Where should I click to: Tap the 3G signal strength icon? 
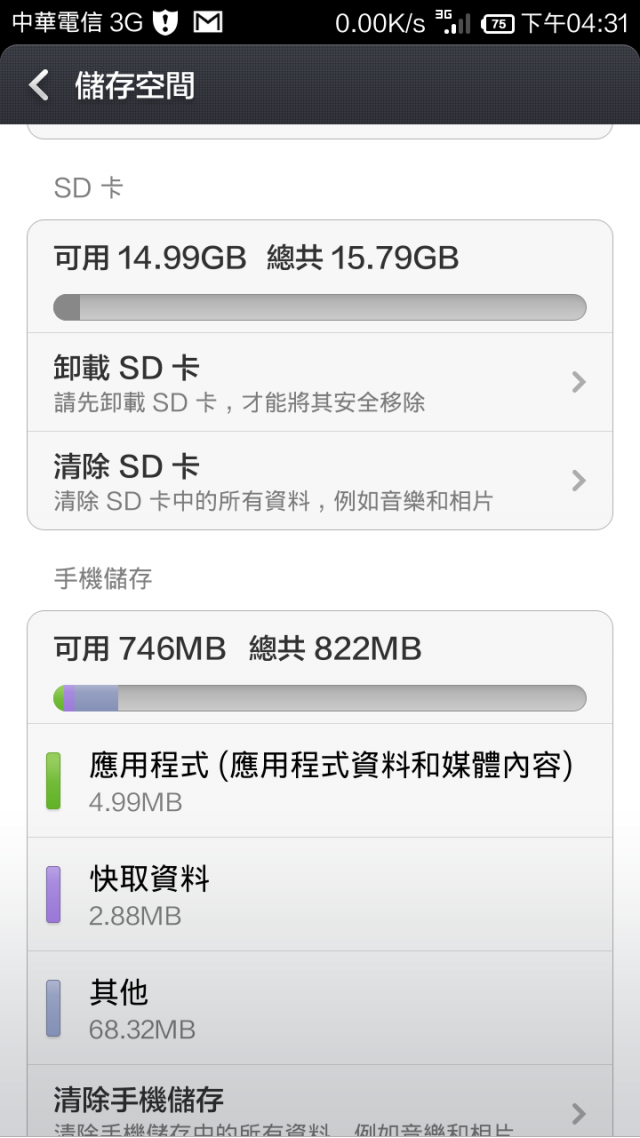pyautogui.click(x=453, y=23)
